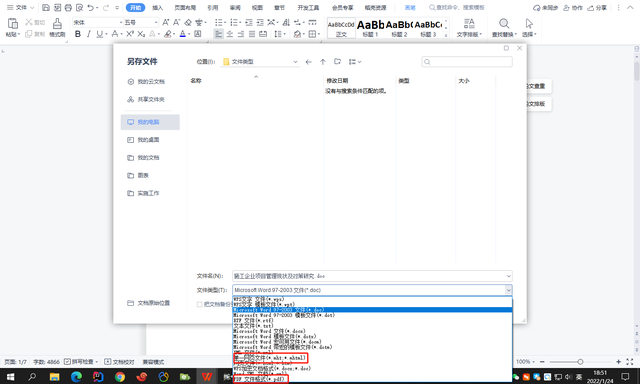Select My Computer in sidebar
640x384 pixels.
(x=150, y=122)
